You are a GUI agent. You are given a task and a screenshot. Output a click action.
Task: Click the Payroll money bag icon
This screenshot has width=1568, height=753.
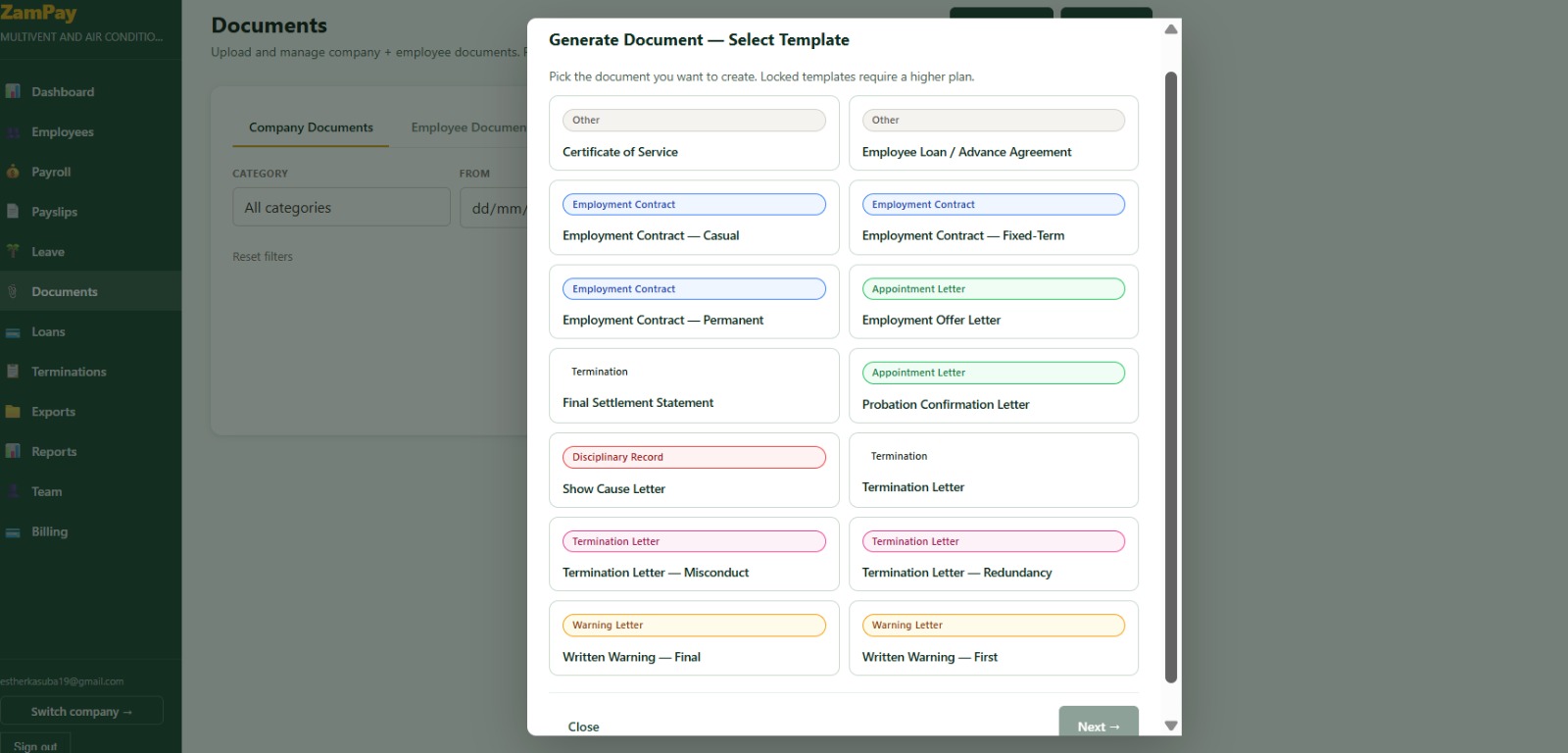pos(13,172)
